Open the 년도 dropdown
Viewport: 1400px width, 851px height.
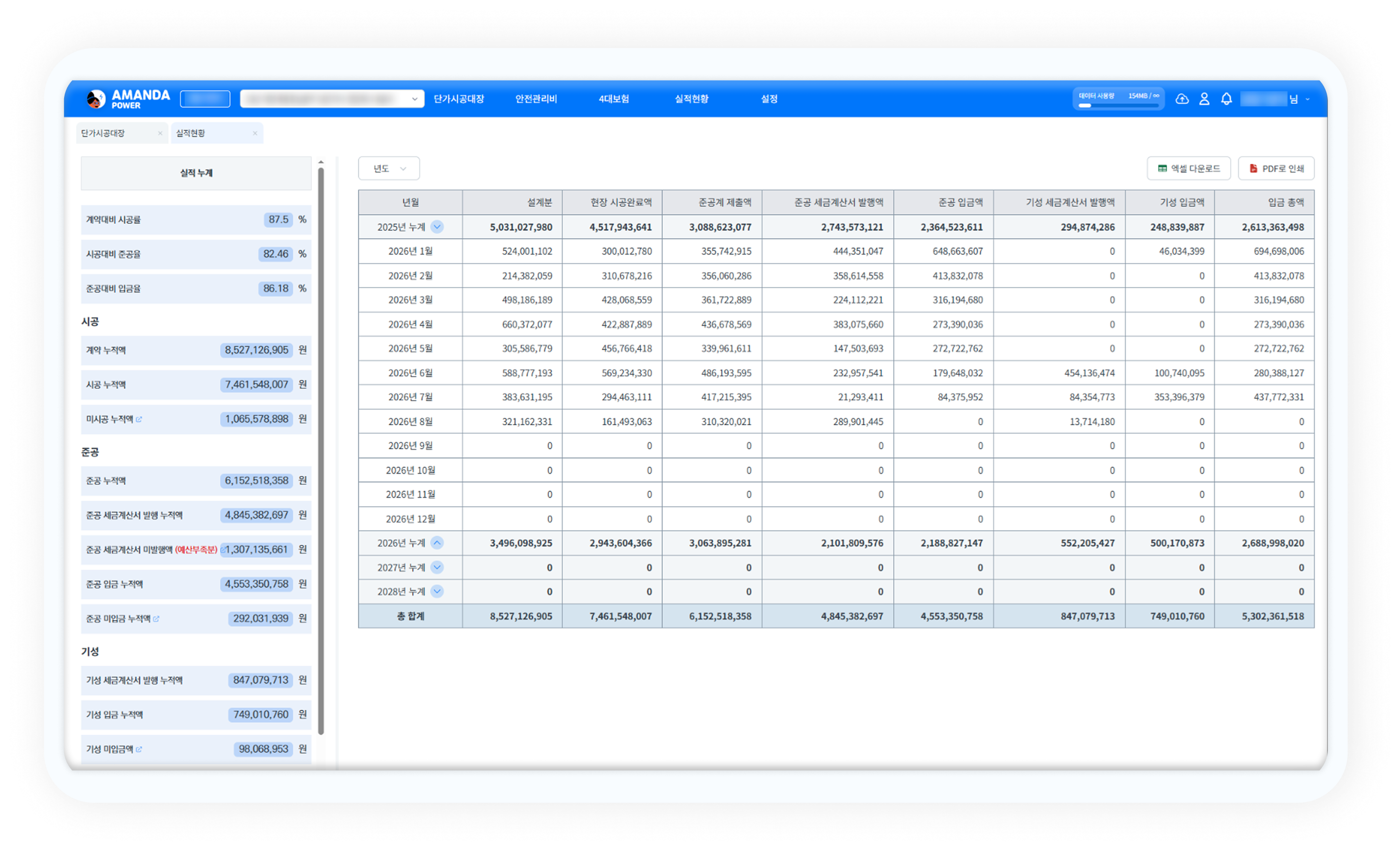point(389,169)
